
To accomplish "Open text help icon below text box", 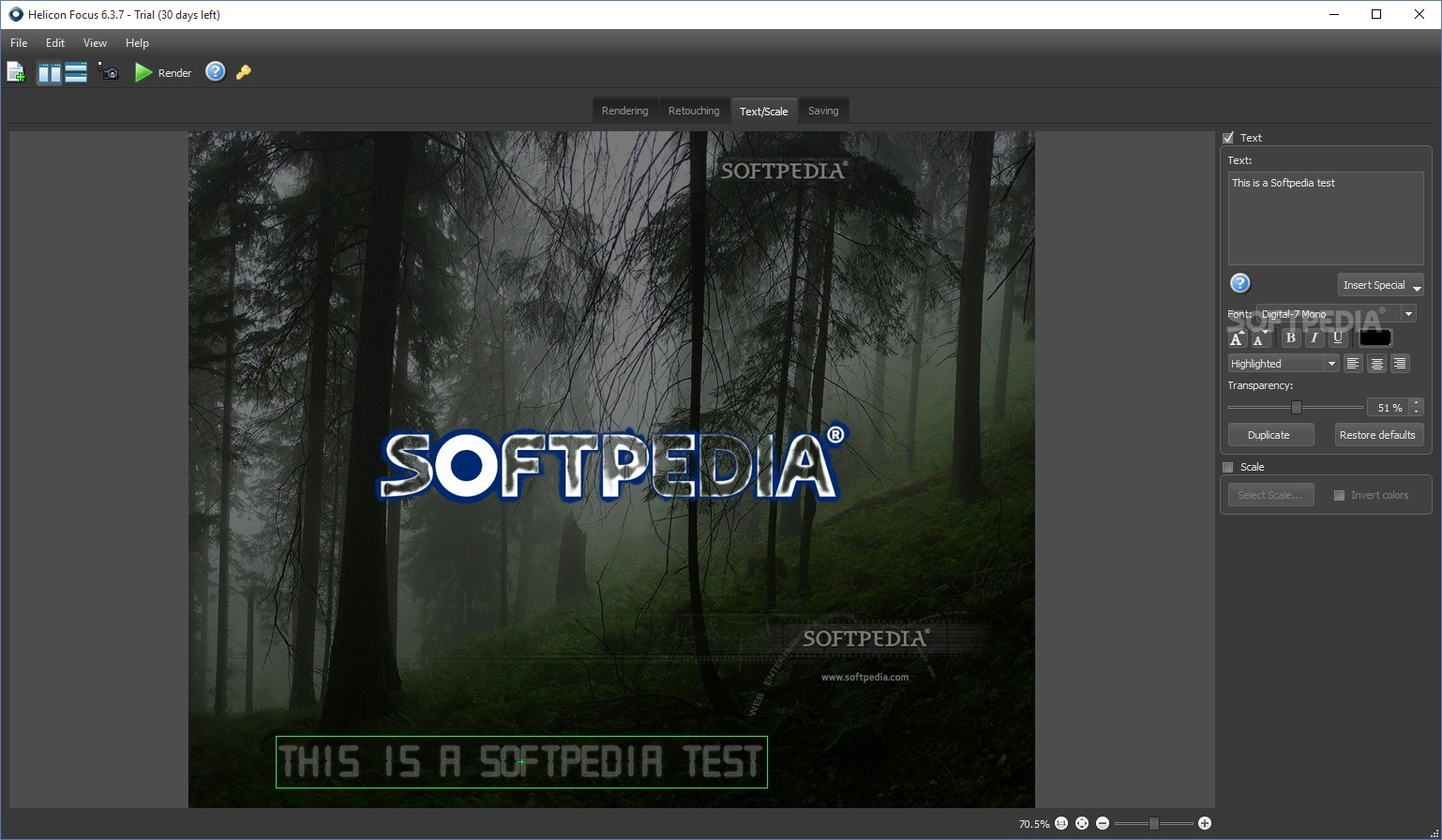I will pos(1239,283).
